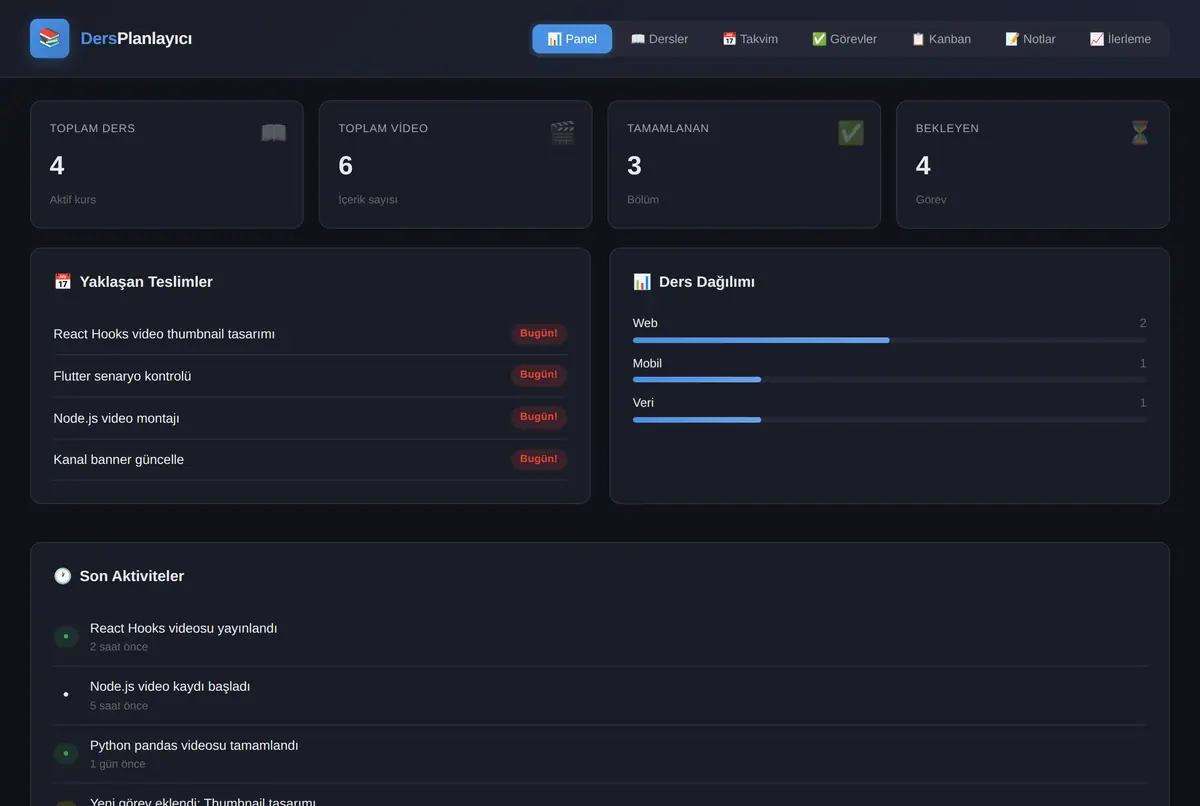Click the white dot for Node.js kaydı activity

[x=66, y=694]
